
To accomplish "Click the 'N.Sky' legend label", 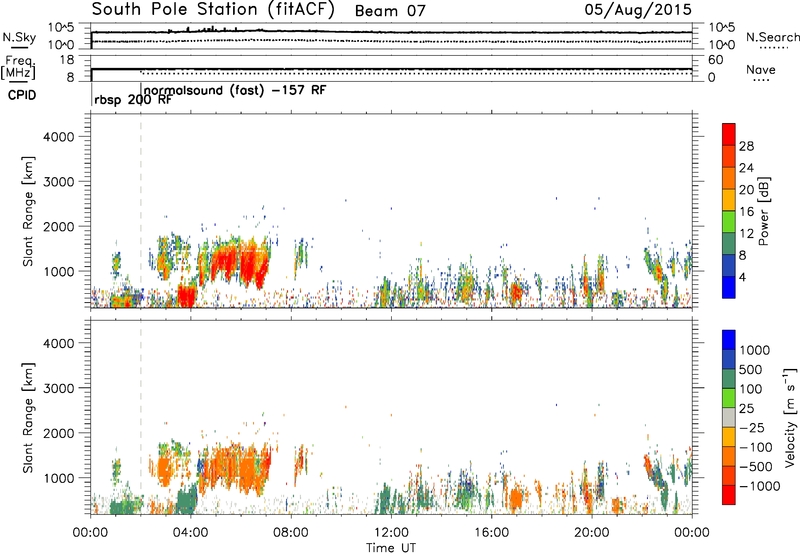I will (19, 37).
